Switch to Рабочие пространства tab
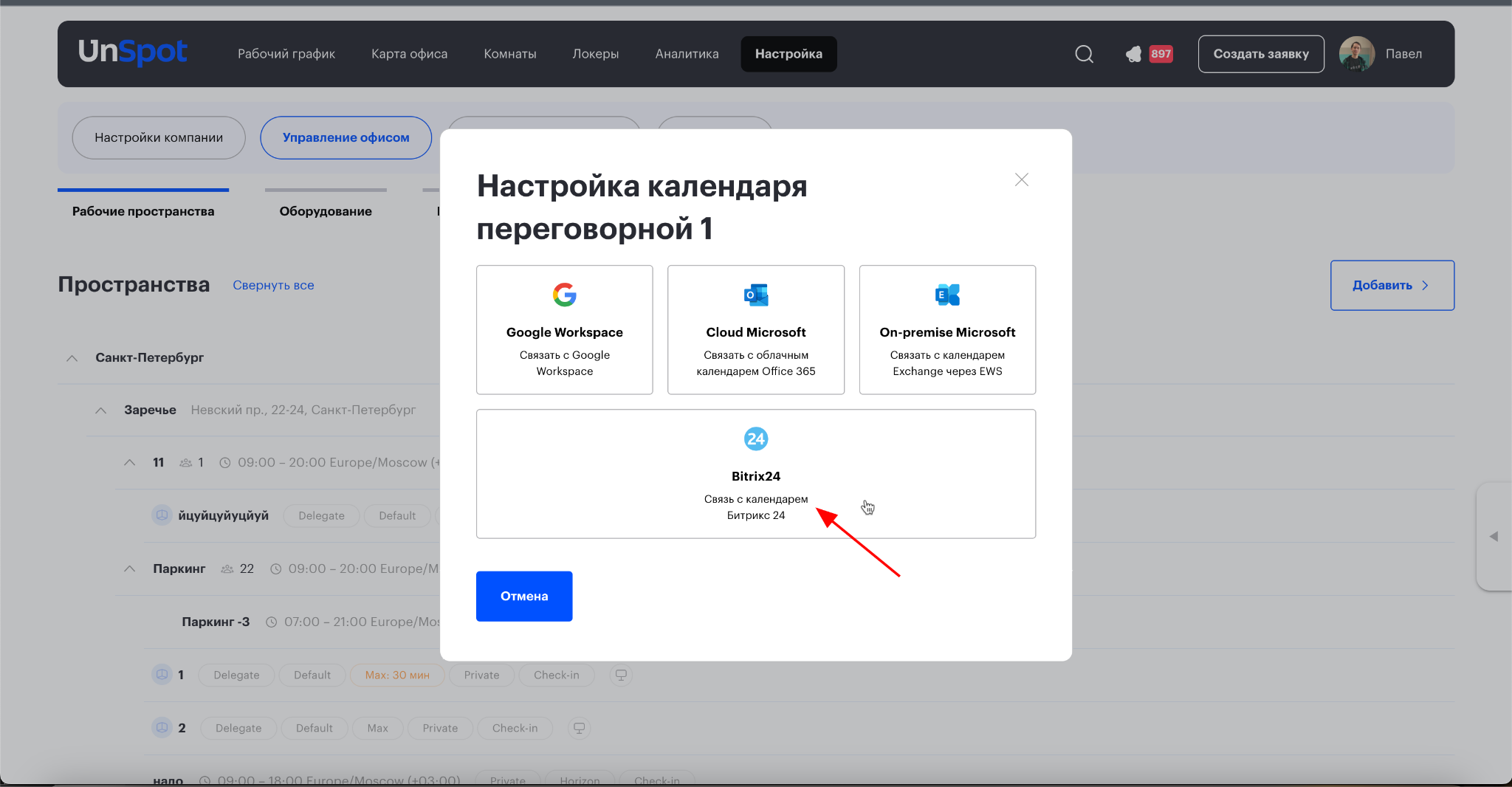Image resolution: width=1512 pixels, height=787 pixels. [143, 211]
